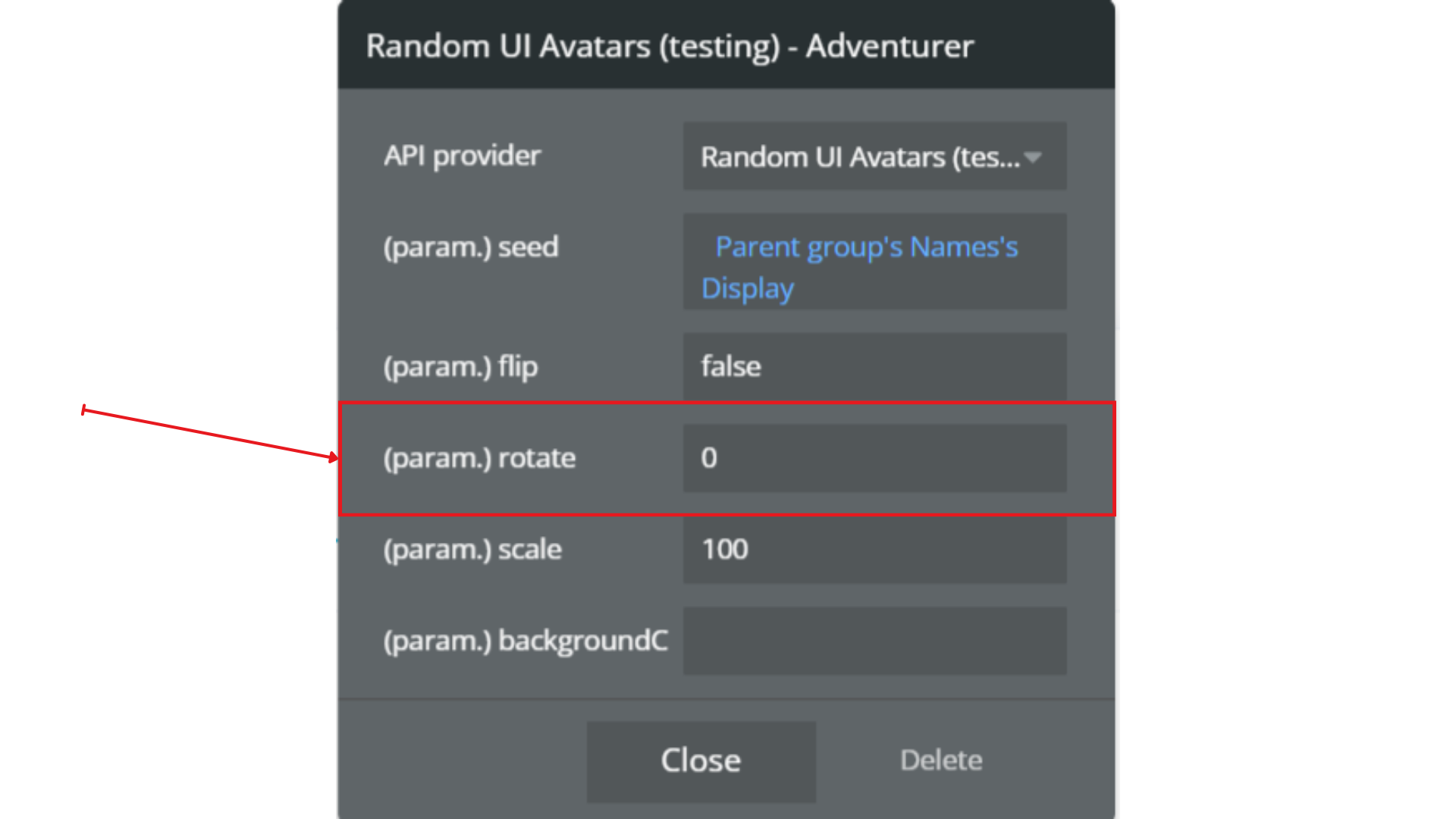This screenshot has height=819, width=1456.
Task: Click the (param.) flip label
Action: point(460,367)
